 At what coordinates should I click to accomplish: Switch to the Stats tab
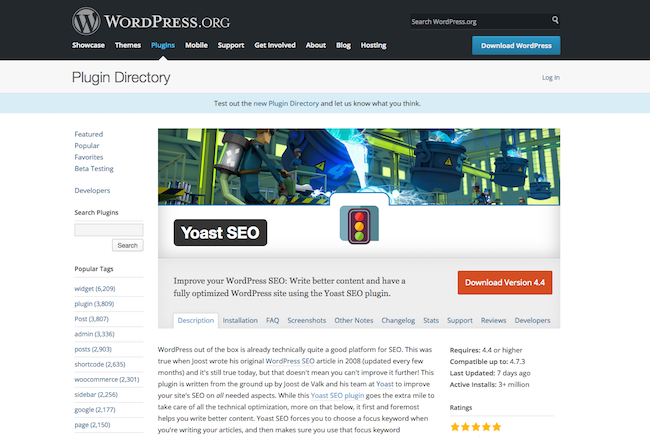pos(431,320)
